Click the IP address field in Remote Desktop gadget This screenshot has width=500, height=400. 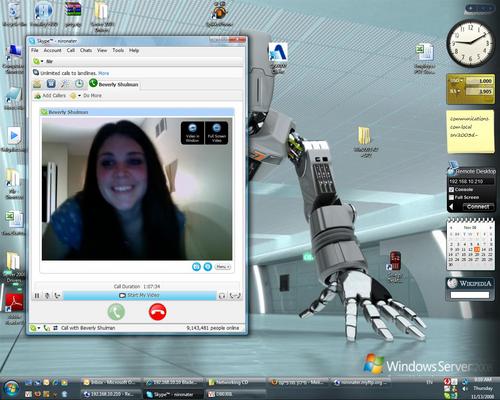click(470, 181)
